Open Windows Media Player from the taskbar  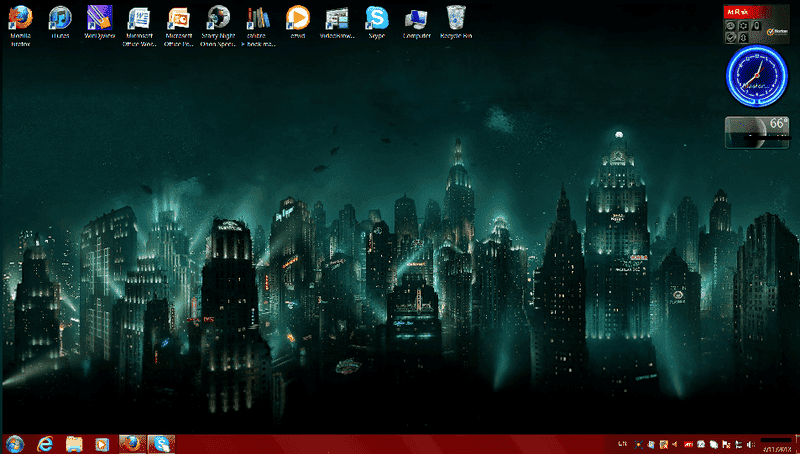[x=102, y=444]
